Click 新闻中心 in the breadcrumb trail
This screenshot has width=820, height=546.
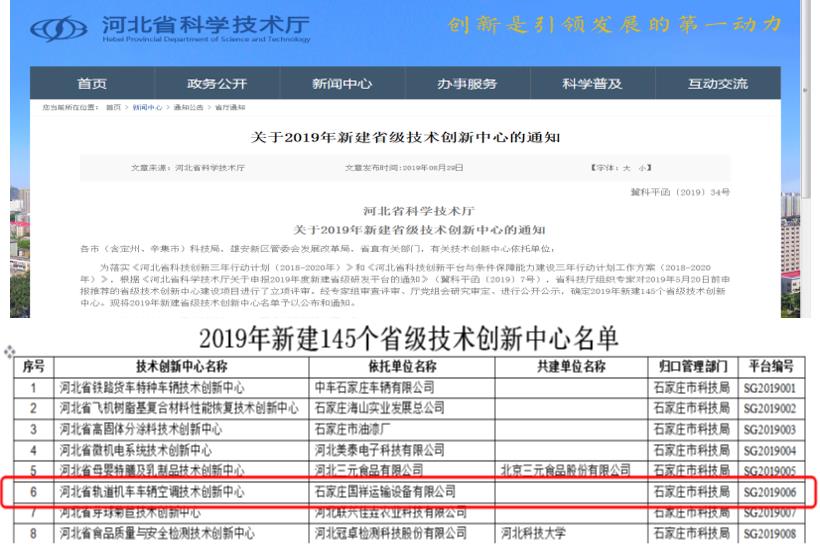coord(148,107)
